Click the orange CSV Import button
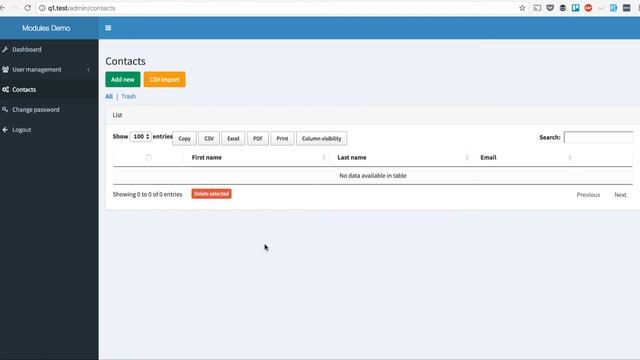The image size is (640, 360). click(164, 79)
